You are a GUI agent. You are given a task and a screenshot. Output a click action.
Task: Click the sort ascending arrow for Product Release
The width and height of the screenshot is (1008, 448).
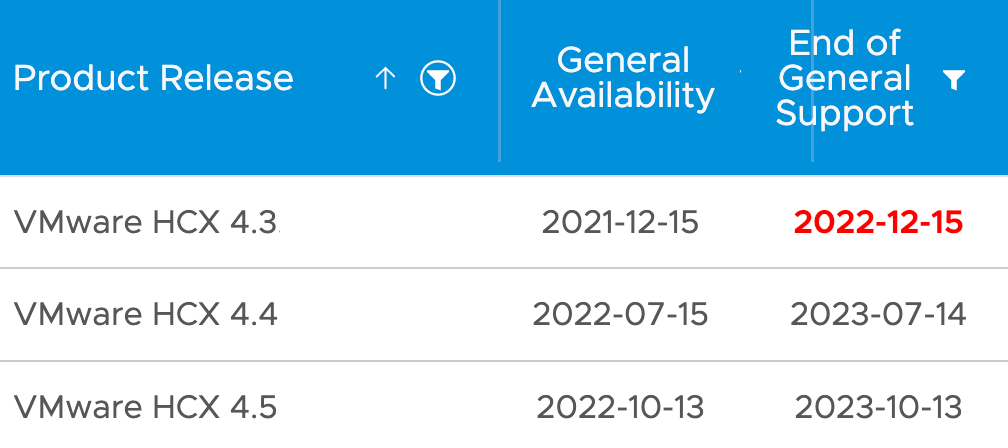[x=386, y=79]
